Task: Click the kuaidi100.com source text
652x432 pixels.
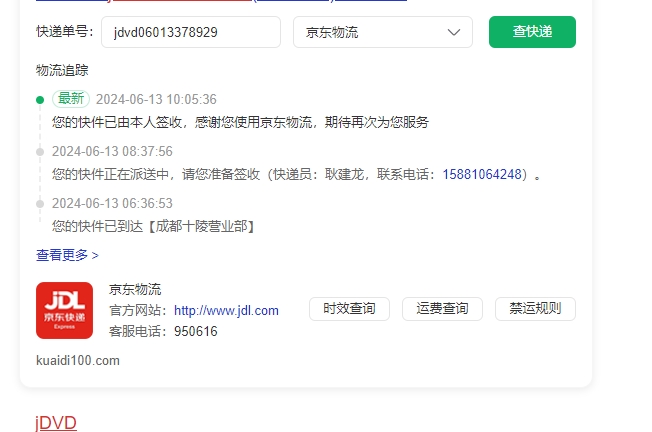Action: [78, 360]
